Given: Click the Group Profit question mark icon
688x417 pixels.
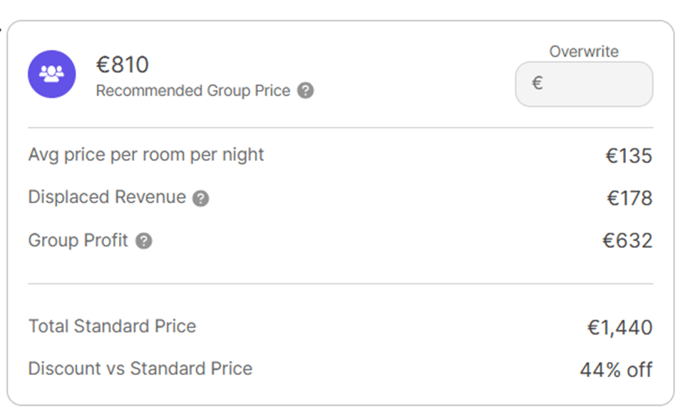Looking at the screenshot, I should coord(144,241).
